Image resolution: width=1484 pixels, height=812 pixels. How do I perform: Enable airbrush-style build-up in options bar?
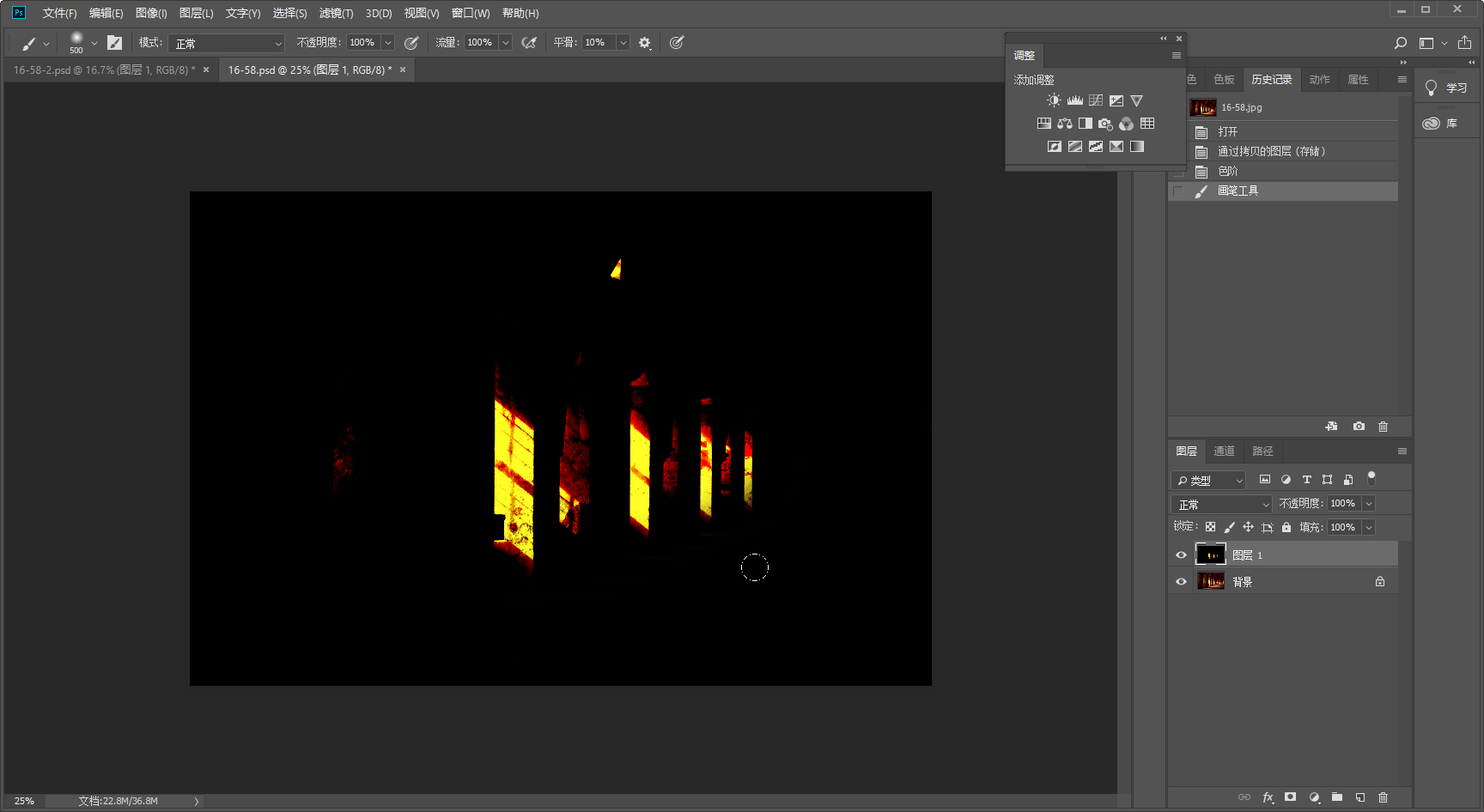pyautogui.click(x=529, y=43)
